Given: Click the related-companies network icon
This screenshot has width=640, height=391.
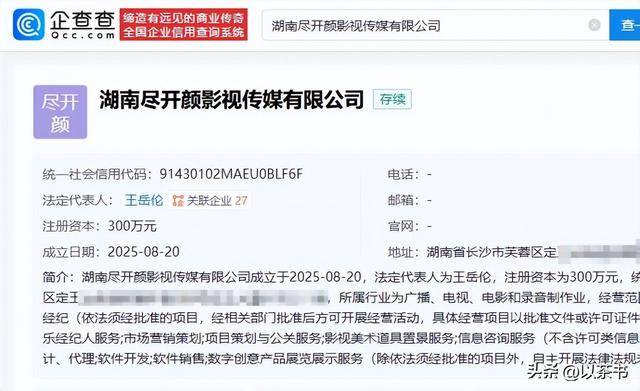Looking at the screenshot, I should 178,200.
